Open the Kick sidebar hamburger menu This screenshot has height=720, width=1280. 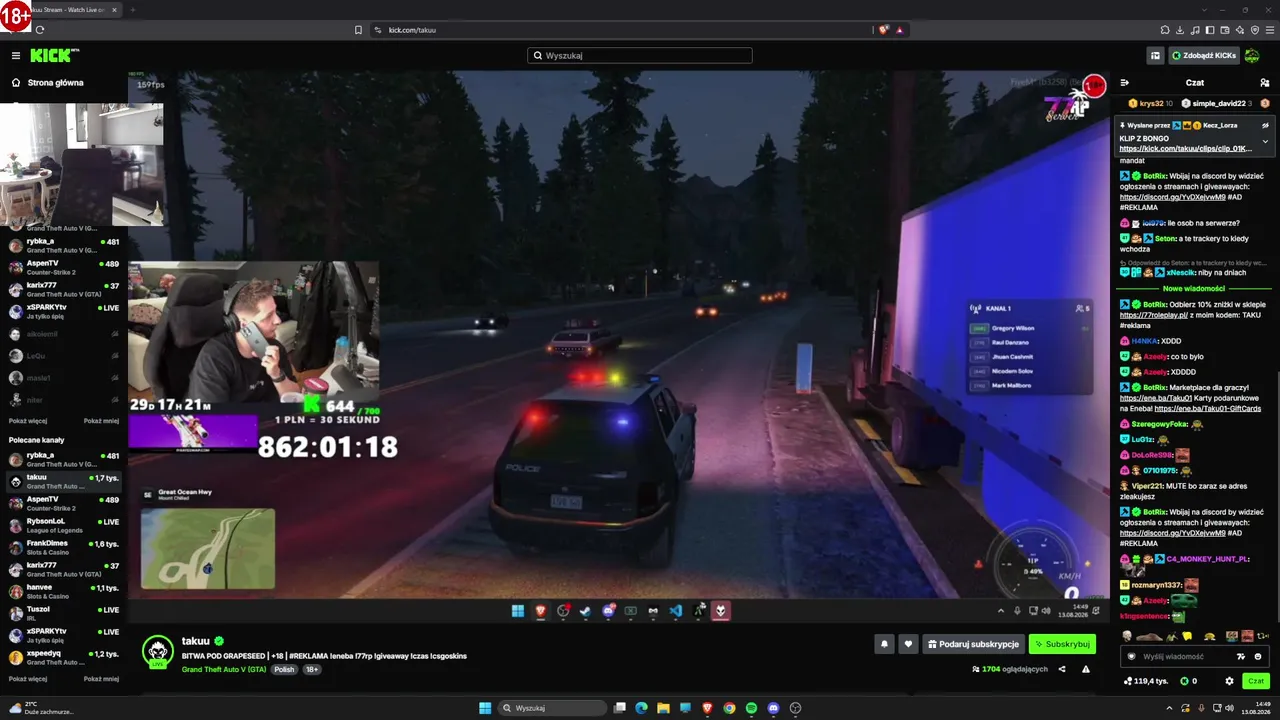16,56
